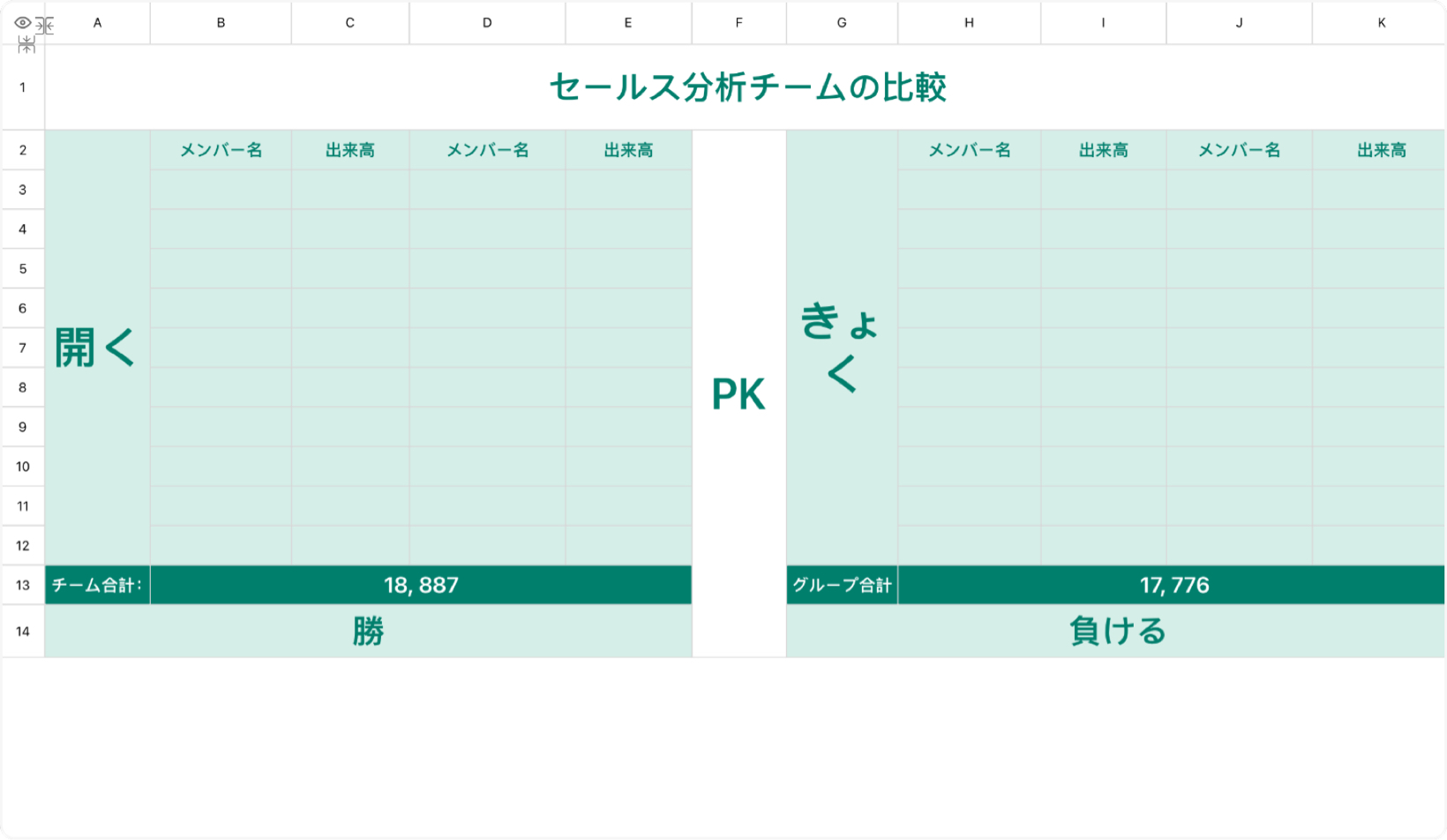Click メンバー名 header in column D
The width and height of the screenshot is (1447, 840).
coord(487,150)
